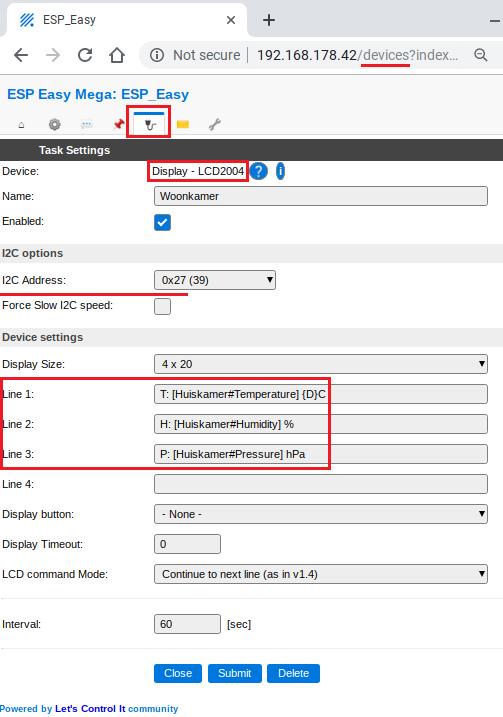Image resolution: width=503 pixels, height=717 pixels.
Task: Open the Main home icon tab
Action: 21,124
